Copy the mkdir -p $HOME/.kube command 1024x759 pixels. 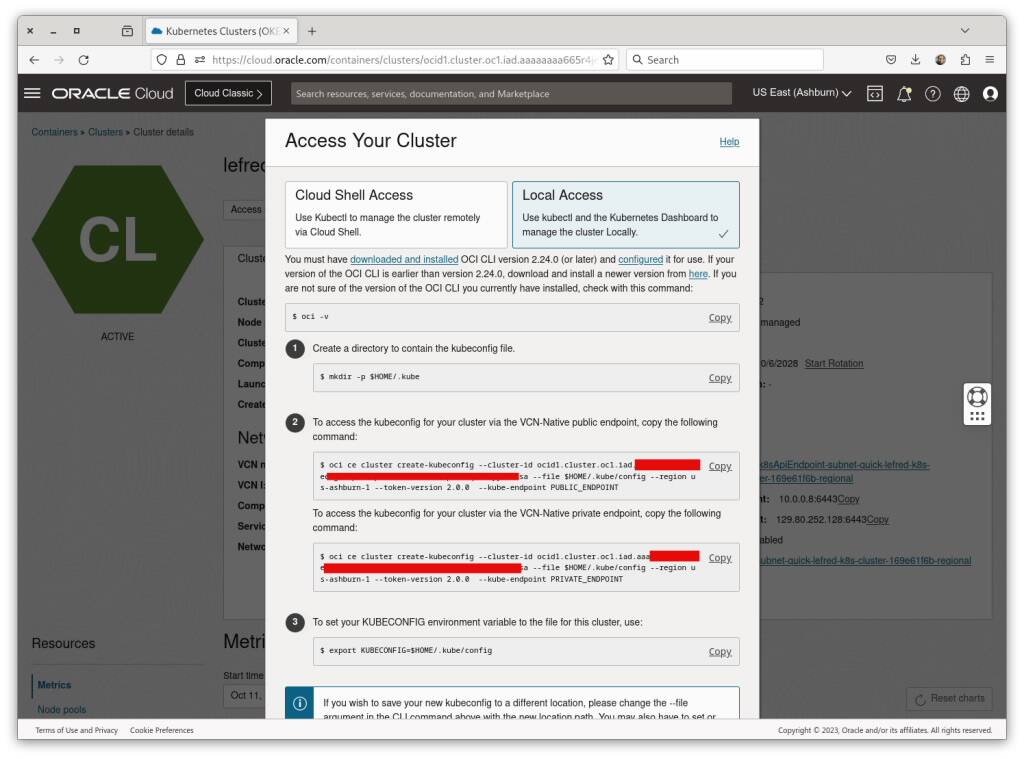[x=720, y=378]
